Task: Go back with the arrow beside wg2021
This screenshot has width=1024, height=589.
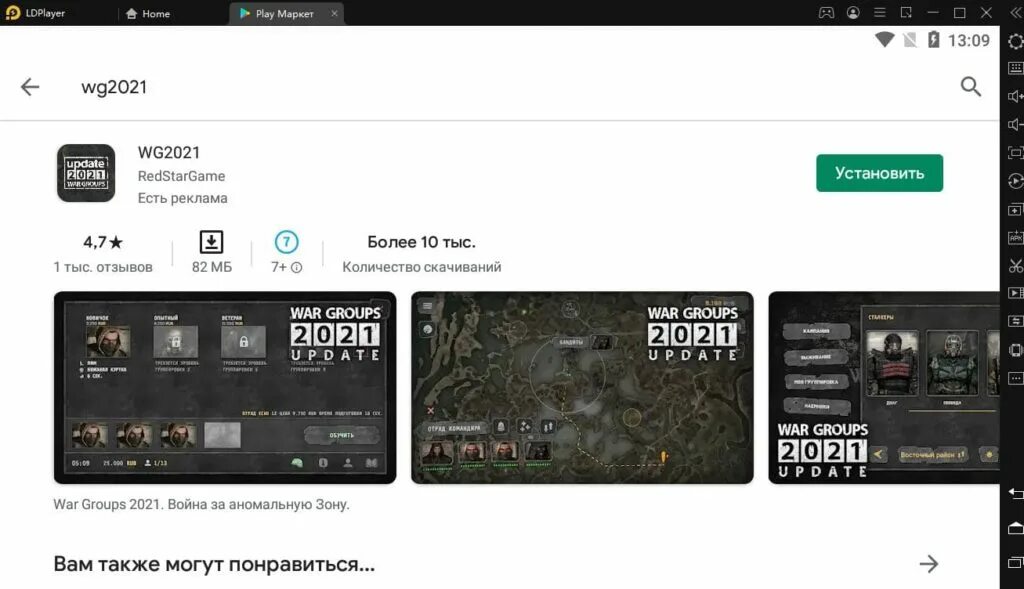Action: pos(30,87)
